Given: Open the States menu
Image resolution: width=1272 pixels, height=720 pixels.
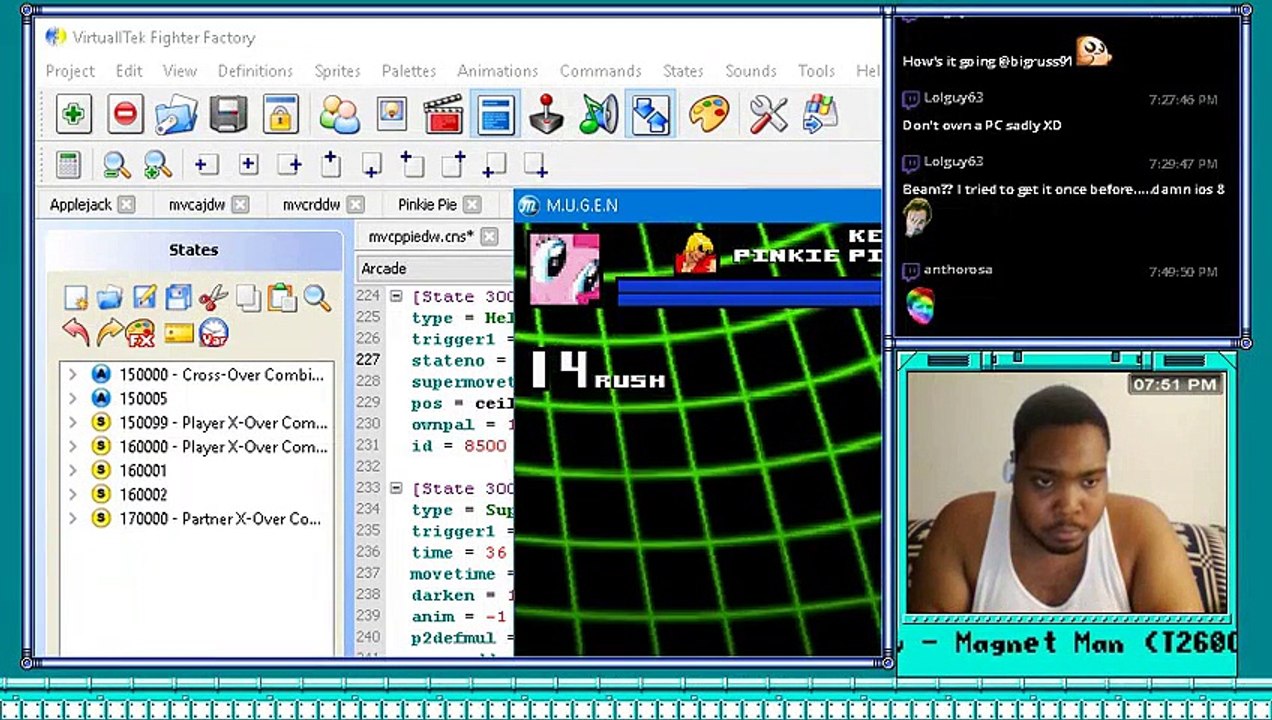Looking at the screenshot, I should 683,71.
